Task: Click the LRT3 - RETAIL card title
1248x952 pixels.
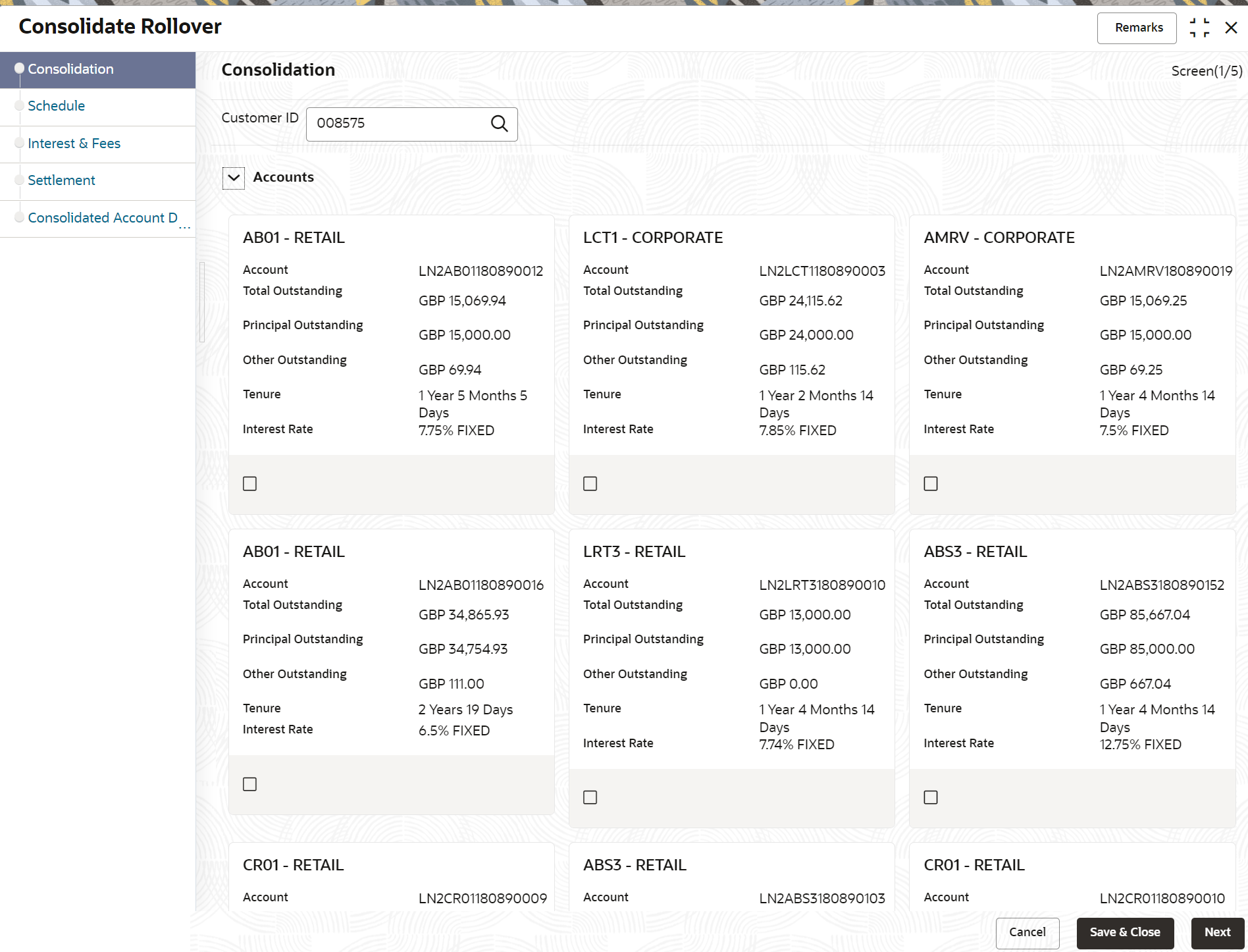Action: (634, 552)
